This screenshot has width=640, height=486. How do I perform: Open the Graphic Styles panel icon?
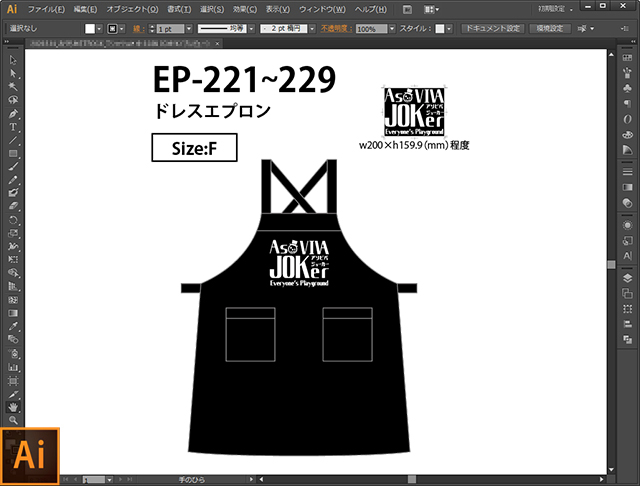pos(627,241)
